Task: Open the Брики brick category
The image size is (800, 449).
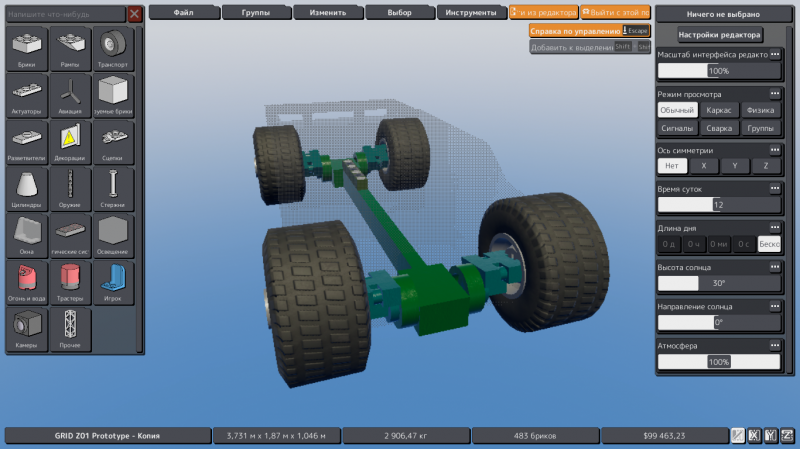Action: coord(27,49)
